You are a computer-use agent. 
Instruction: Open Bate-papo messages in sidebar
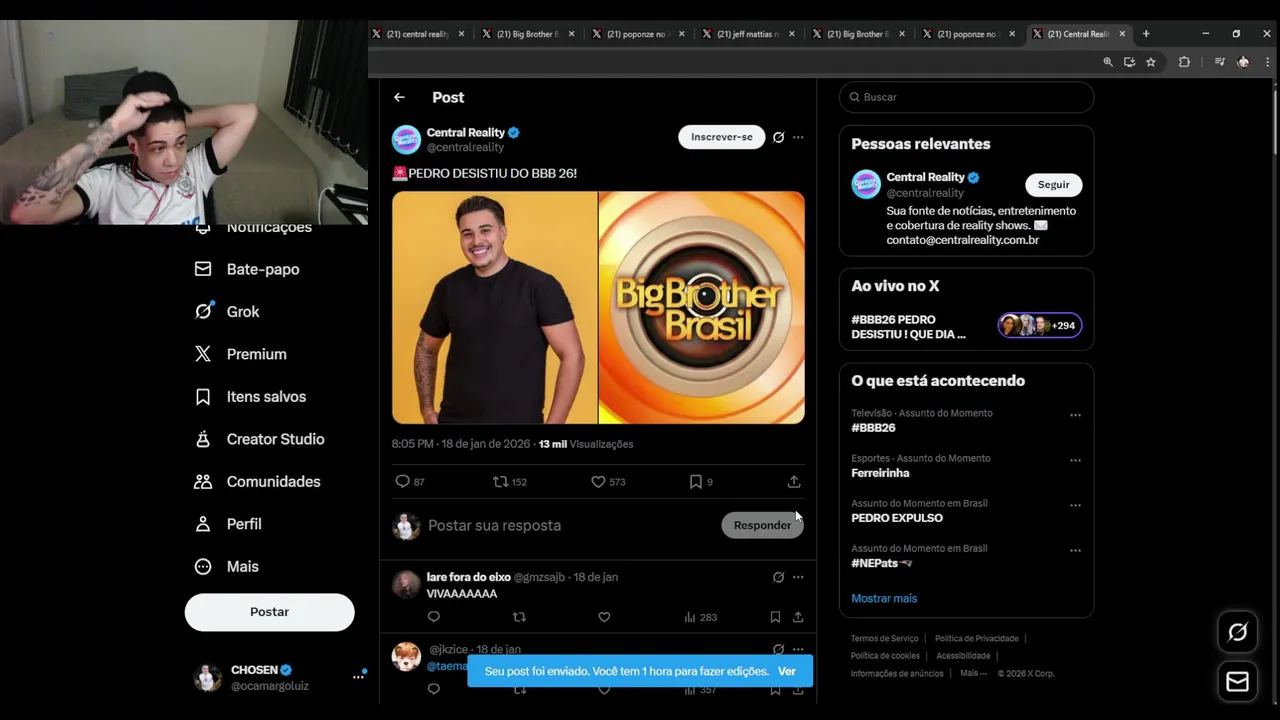pos(247,269)
